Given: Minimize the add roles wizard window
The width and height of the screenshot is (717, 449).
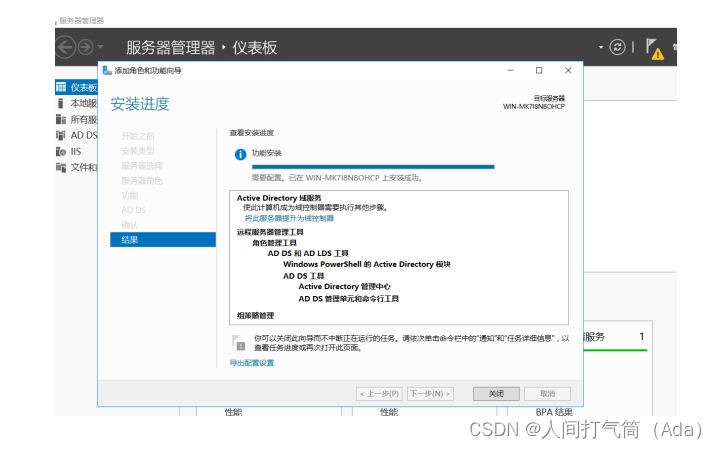Looking at the screenshot, I should [x=510, y=70].
